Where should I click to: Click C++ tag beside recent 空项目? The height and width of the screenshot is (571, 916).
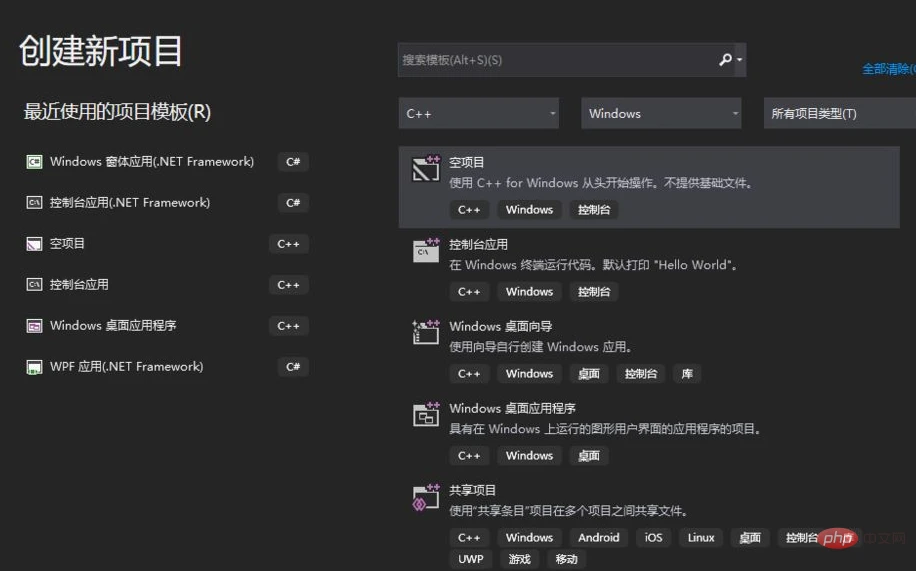[289, 244]
